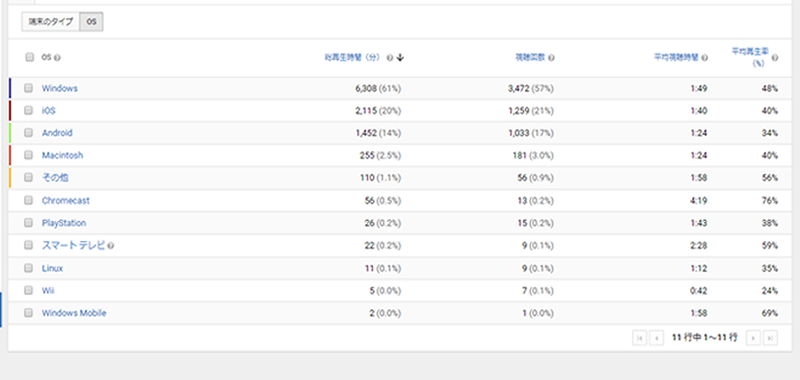Screen dimensions: 800x380
Task: Click help icon beside 視聴回数 header
Action: 552,58
